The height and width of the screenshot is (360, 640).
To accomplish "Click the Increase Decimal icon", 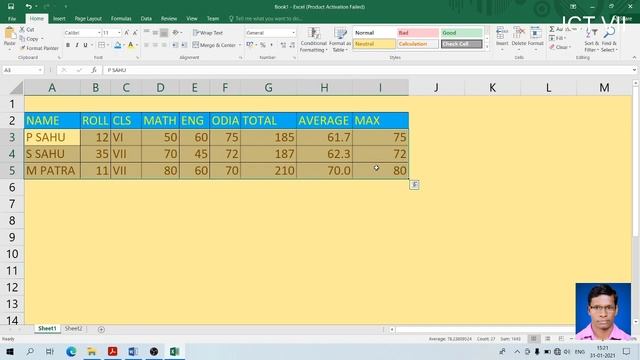I will (x=283, y=45).
